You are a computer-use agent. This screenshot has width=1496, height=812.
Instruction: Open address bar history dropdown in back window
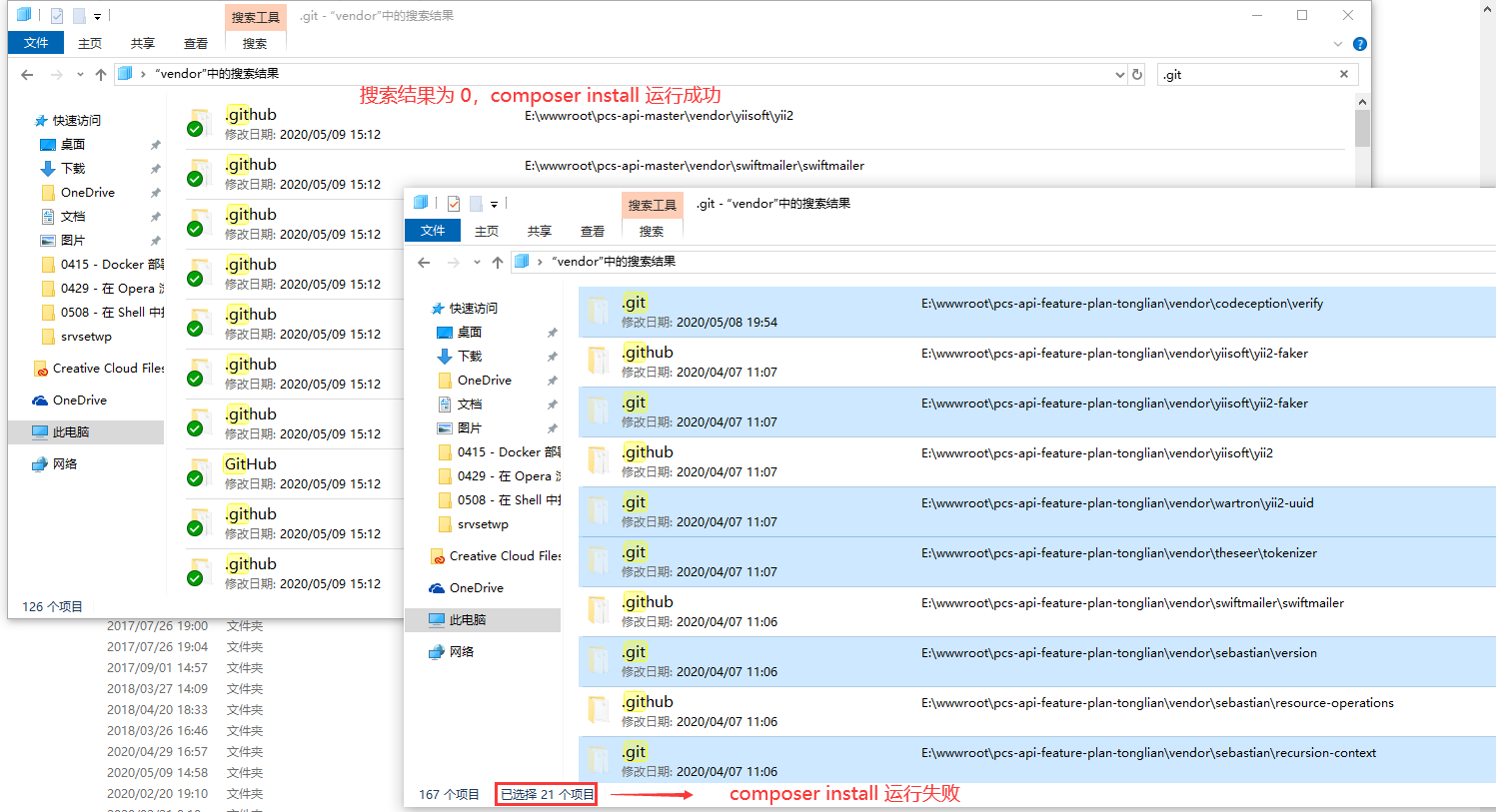pyautogui.click(x=1119, y=74)
